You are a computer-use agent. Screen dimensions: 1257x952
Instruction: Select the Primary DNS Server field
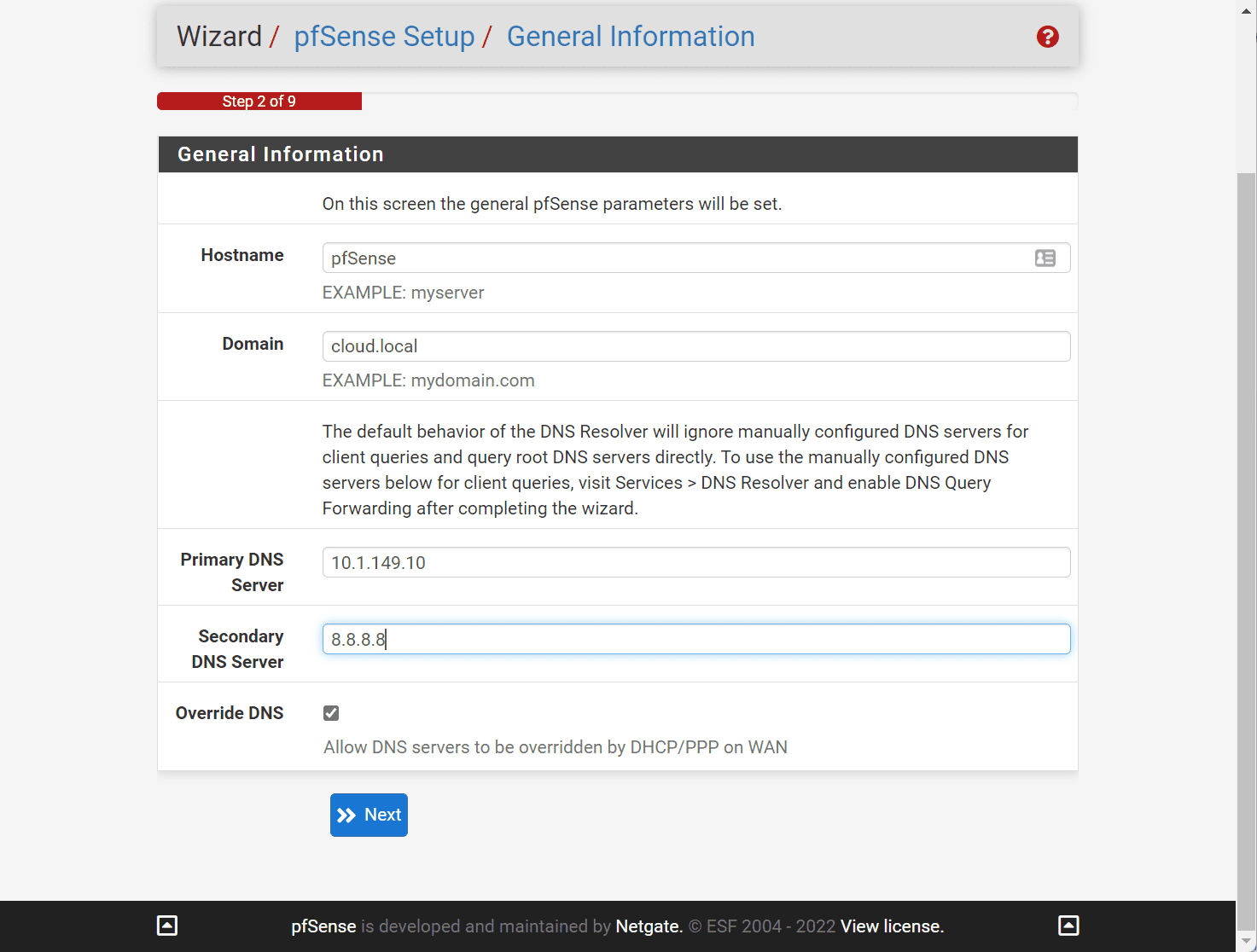click(x=695, y=562)
